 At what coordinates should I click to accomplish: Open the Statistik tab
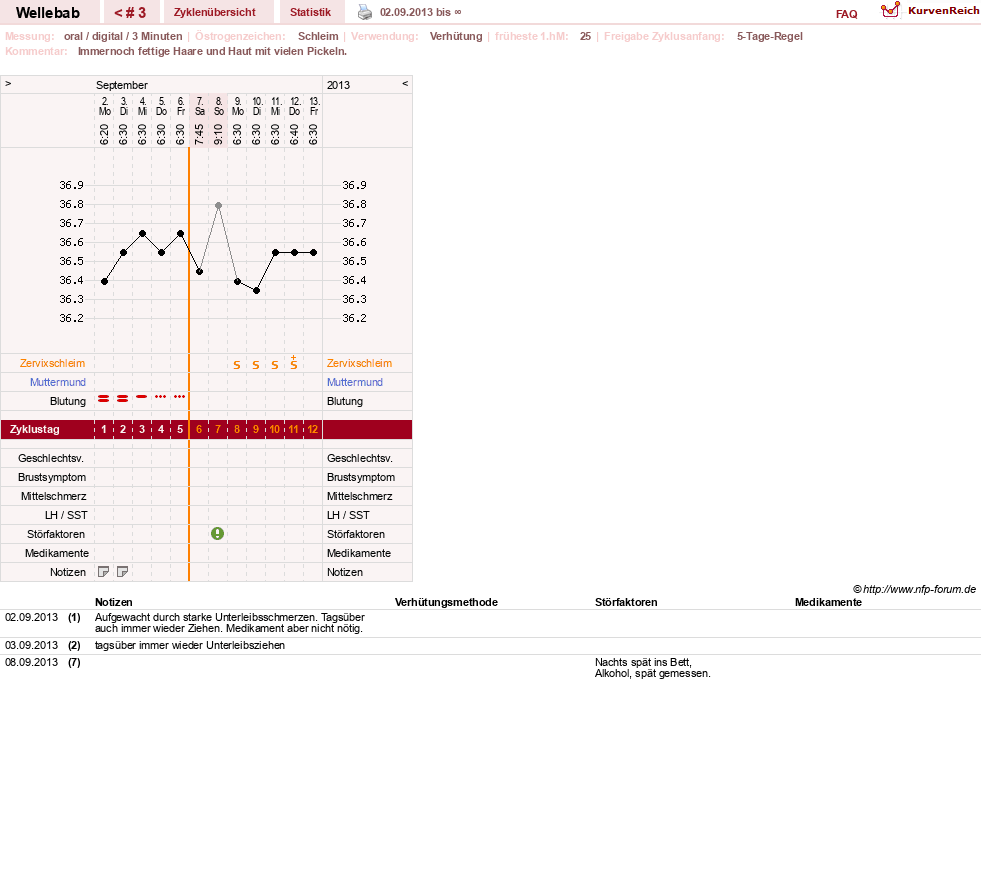pyautogui.click(x=310, y=13)
